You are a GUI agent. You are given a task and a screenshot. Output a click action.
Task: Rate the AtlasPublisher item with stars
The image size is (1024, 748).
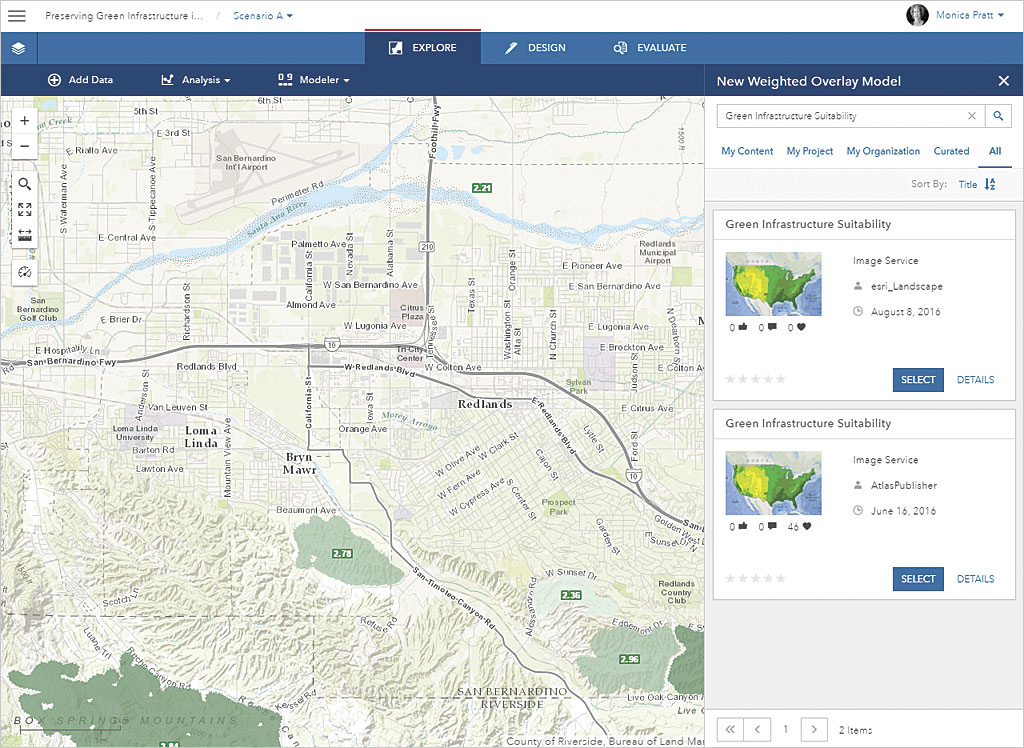(756, 578)
